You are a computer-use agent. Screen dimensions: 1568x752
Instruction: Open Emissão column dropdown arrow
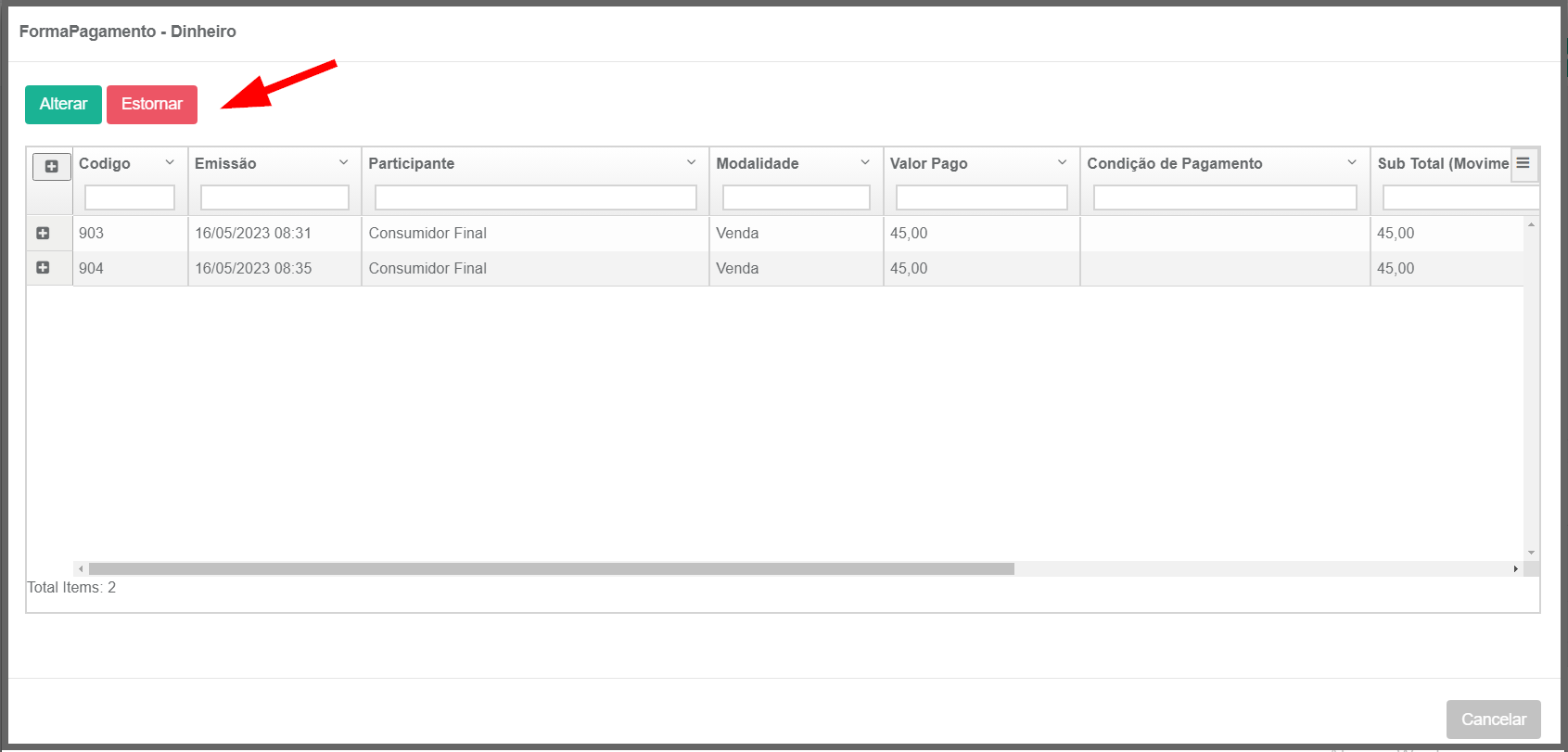(343, 163)
